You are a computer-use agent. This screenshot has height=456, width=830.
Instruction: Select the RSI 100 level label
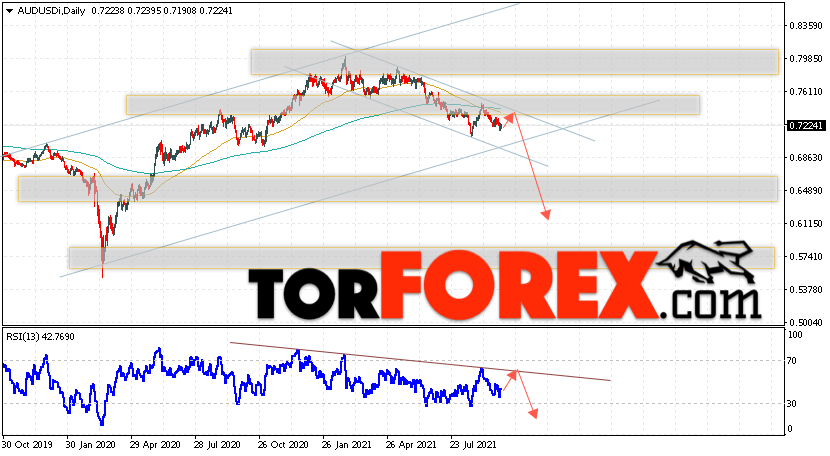click(795, 335)
